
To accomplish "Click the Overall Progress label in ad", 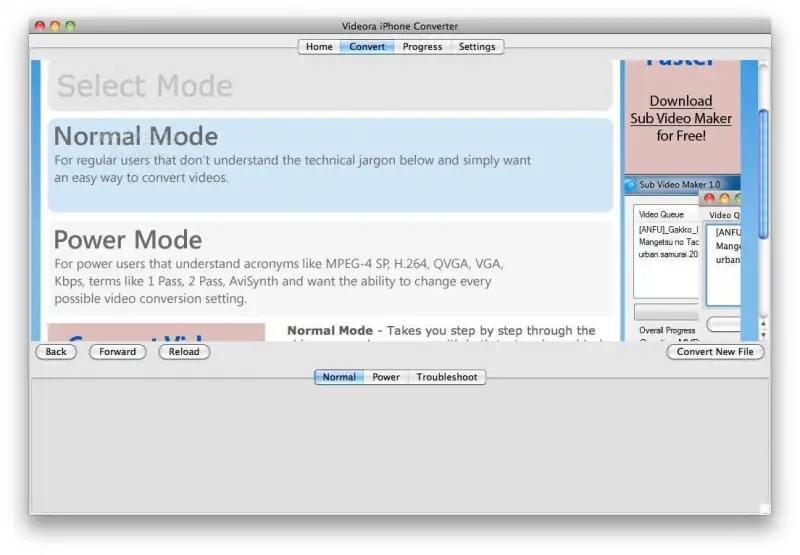I will click(667, 330).
